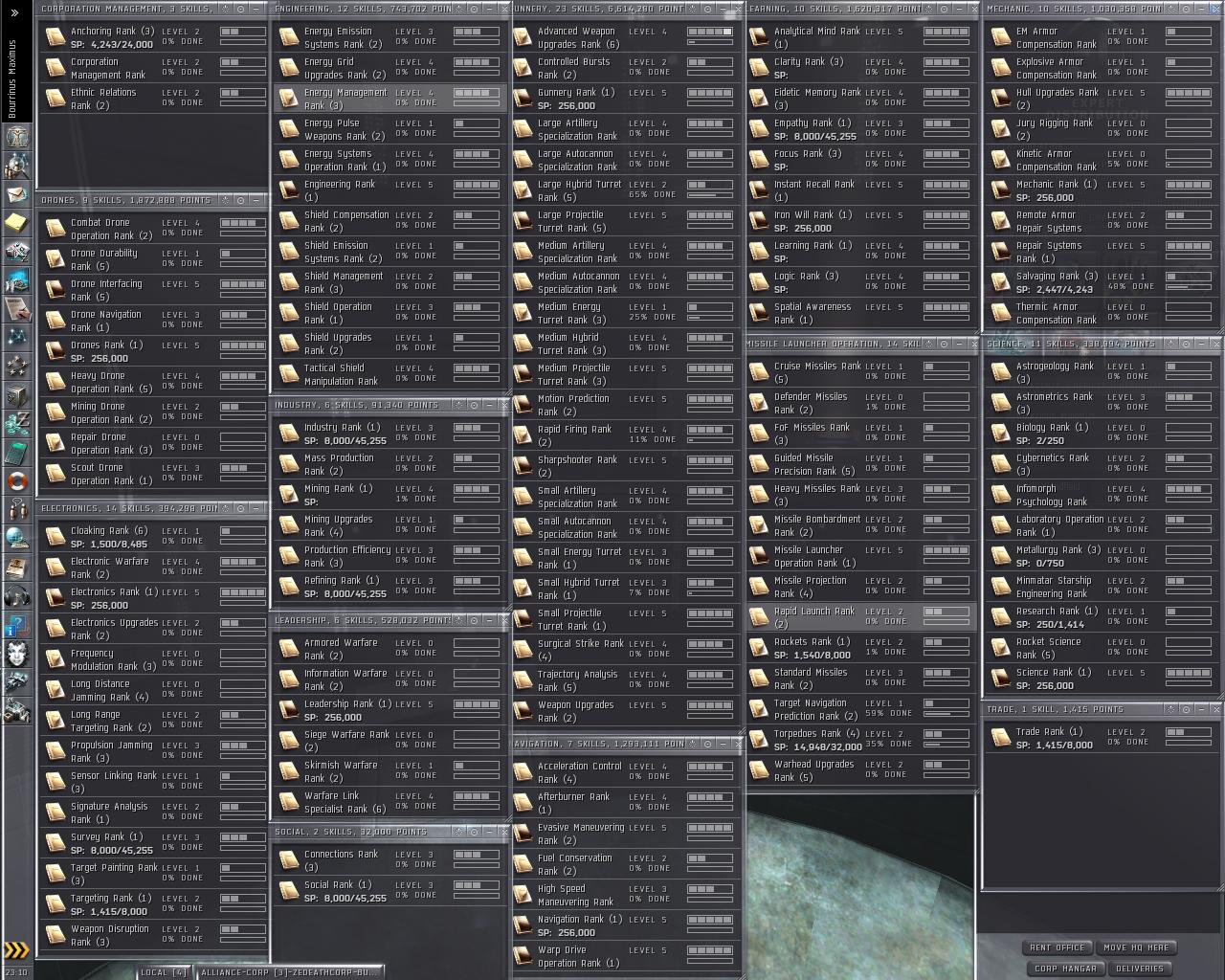Click the cube icon in the sidebar
Image resolution: width=1225 pixels, height=980 pixels.
(16, 395)
